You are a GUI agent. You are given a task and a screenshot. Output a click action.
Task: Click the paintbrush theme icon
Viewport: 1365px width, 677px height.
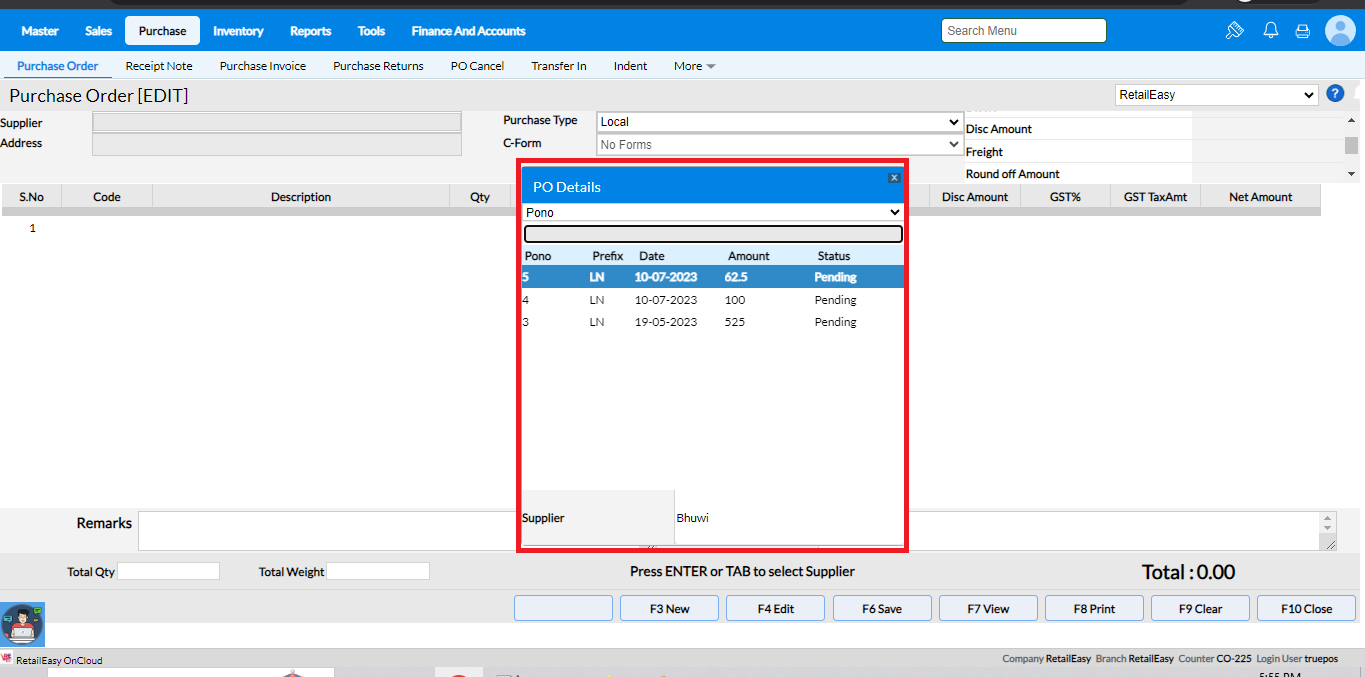coord(1234,31)
